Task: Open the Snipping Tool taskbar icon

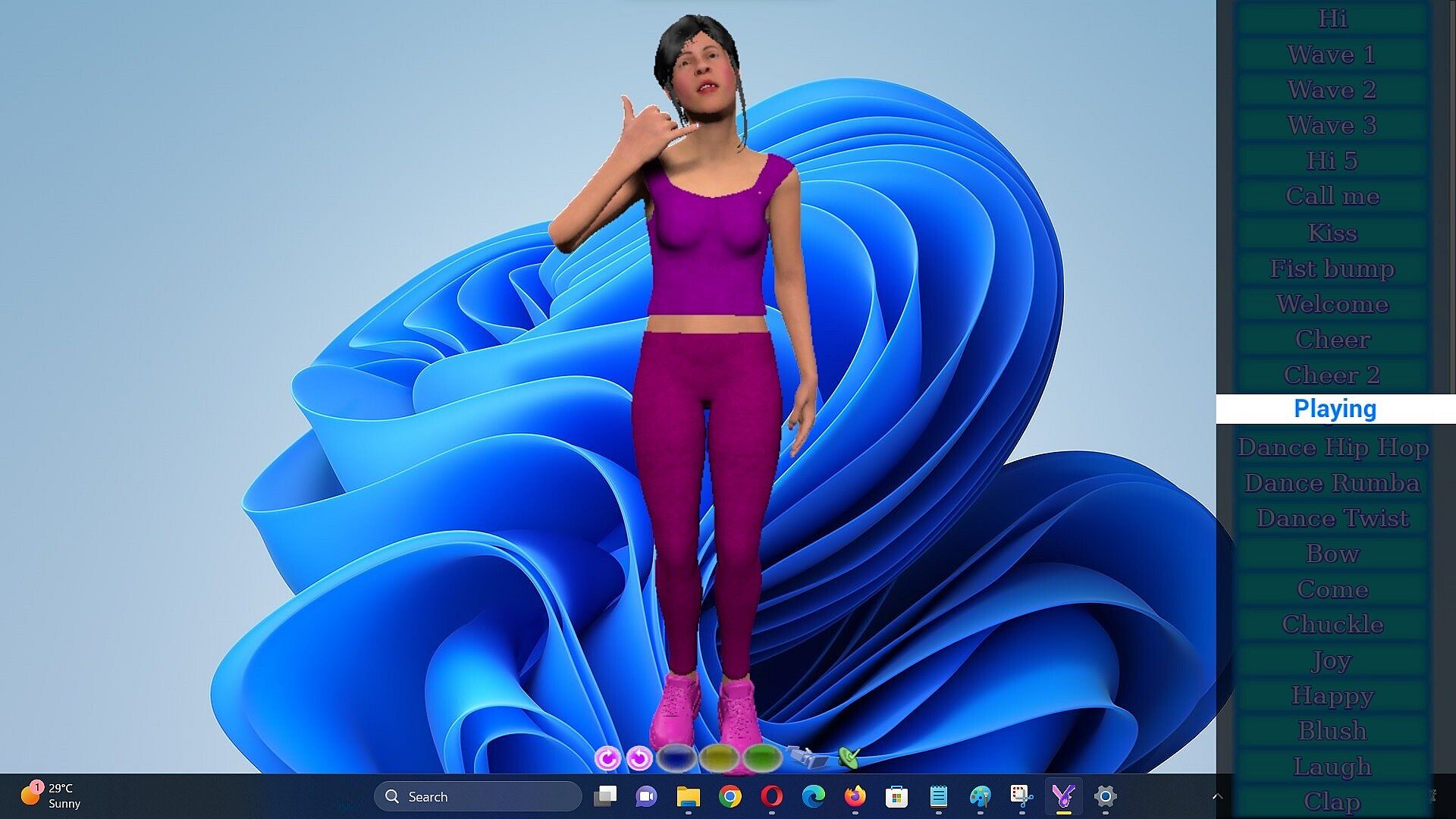Action: (1021, 796)
